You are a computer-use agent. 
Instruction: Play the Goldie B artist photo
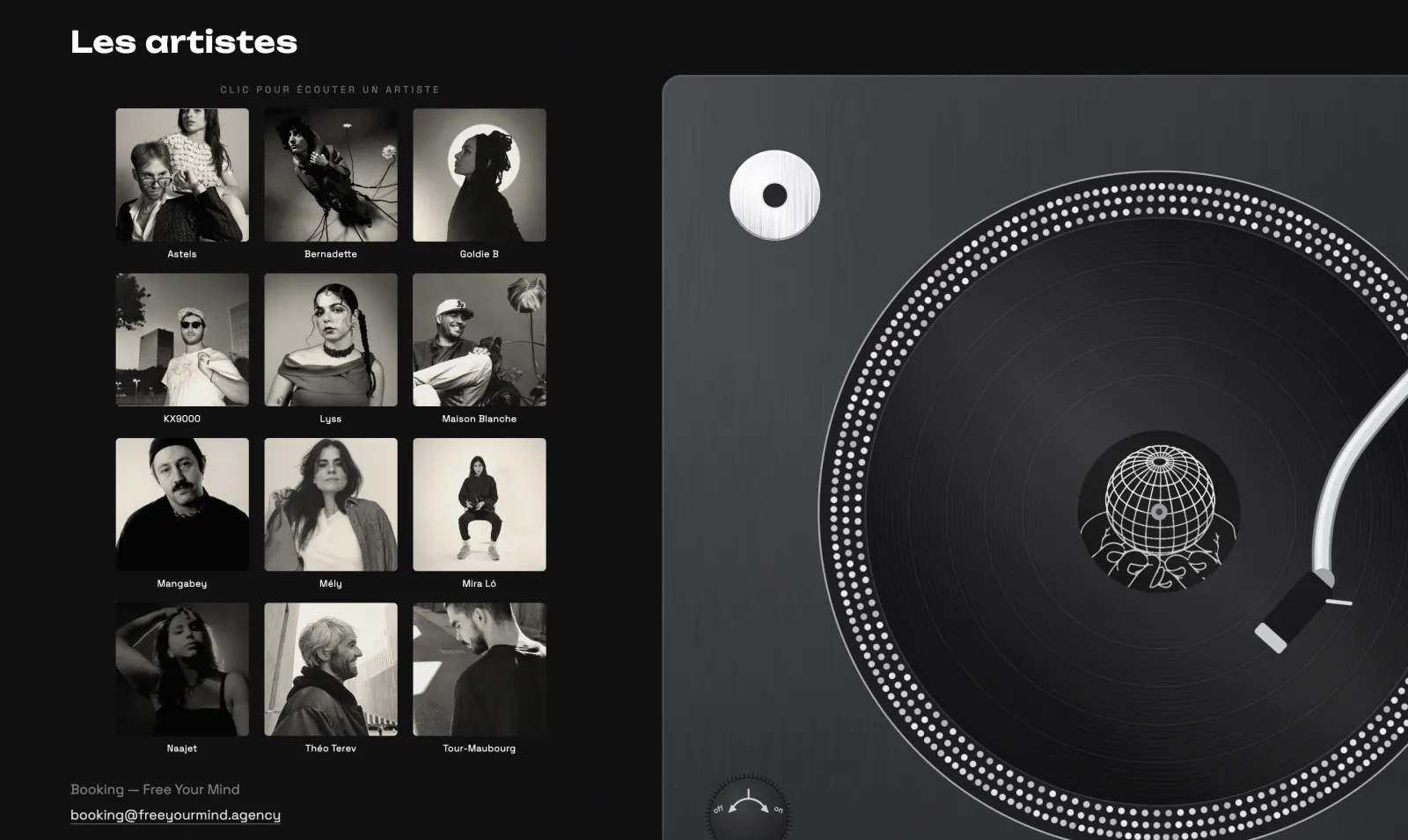(x=480, y=175)
